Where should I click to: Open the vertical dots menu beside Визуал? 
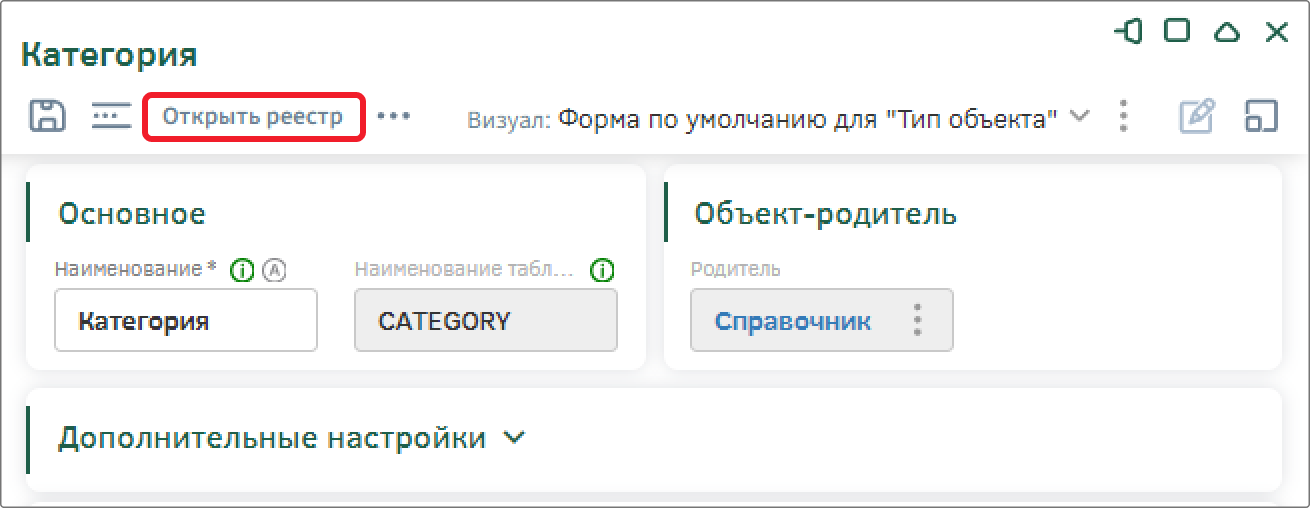1124,117
